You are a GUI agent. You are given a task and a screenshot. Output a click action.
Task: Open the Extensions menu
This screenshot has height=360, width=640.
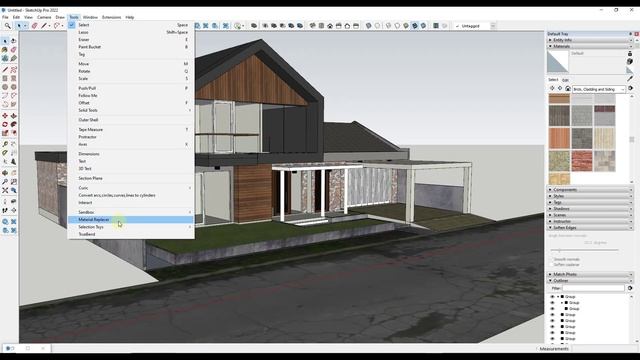[x=111, y=18]
